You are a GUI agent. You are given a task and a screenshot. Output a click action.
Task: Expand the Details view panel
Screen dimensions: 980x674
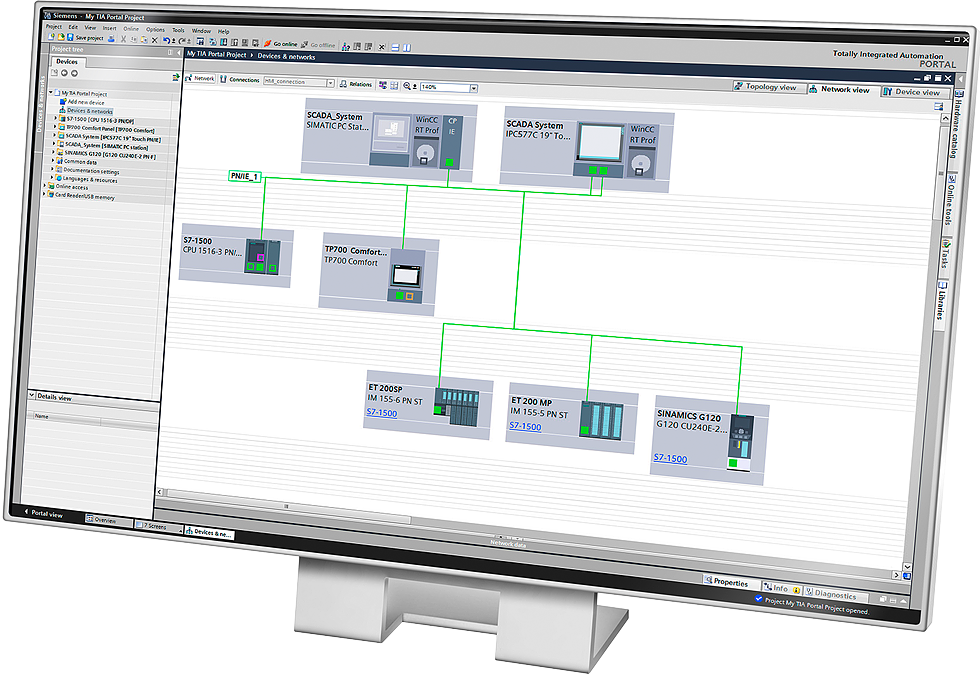point(31,397)
